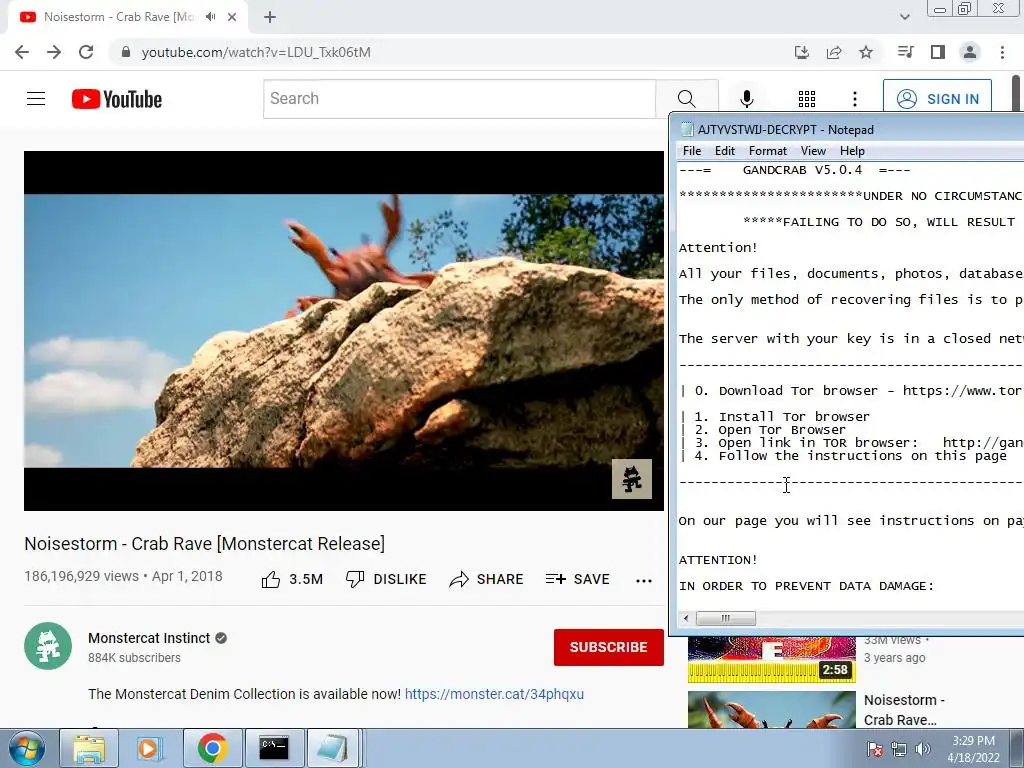
Task: Select the youtube.com address bar URL
Action: coord(256,52)
